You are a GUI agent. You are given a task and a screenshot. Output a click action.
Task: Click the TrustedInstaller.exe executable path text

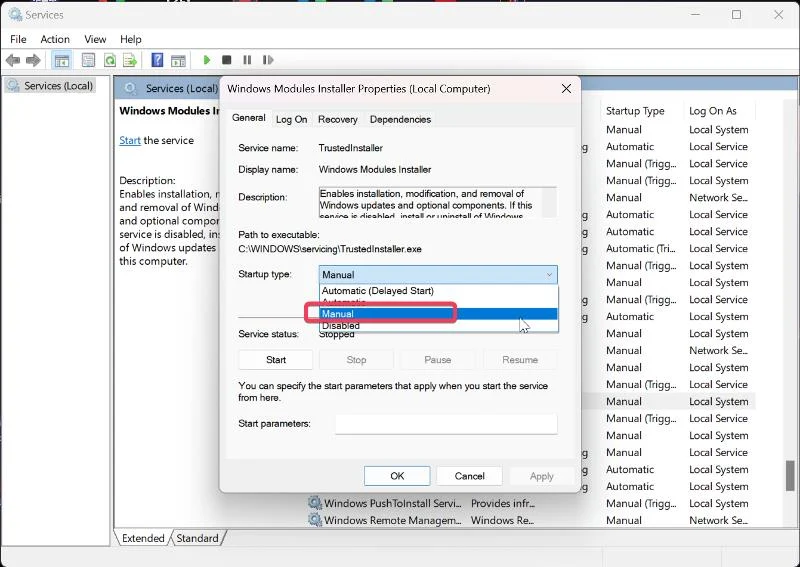(x=330, y=249)
